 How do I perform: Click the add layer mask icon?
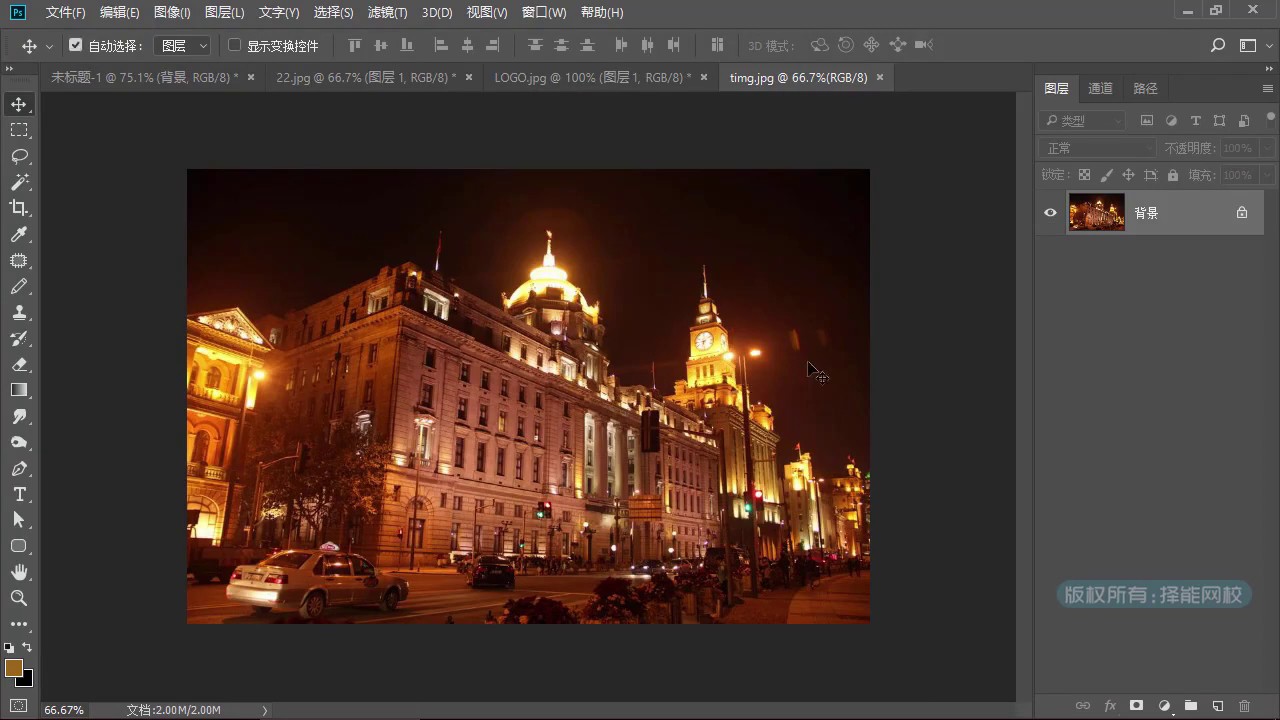(1137, 706)
